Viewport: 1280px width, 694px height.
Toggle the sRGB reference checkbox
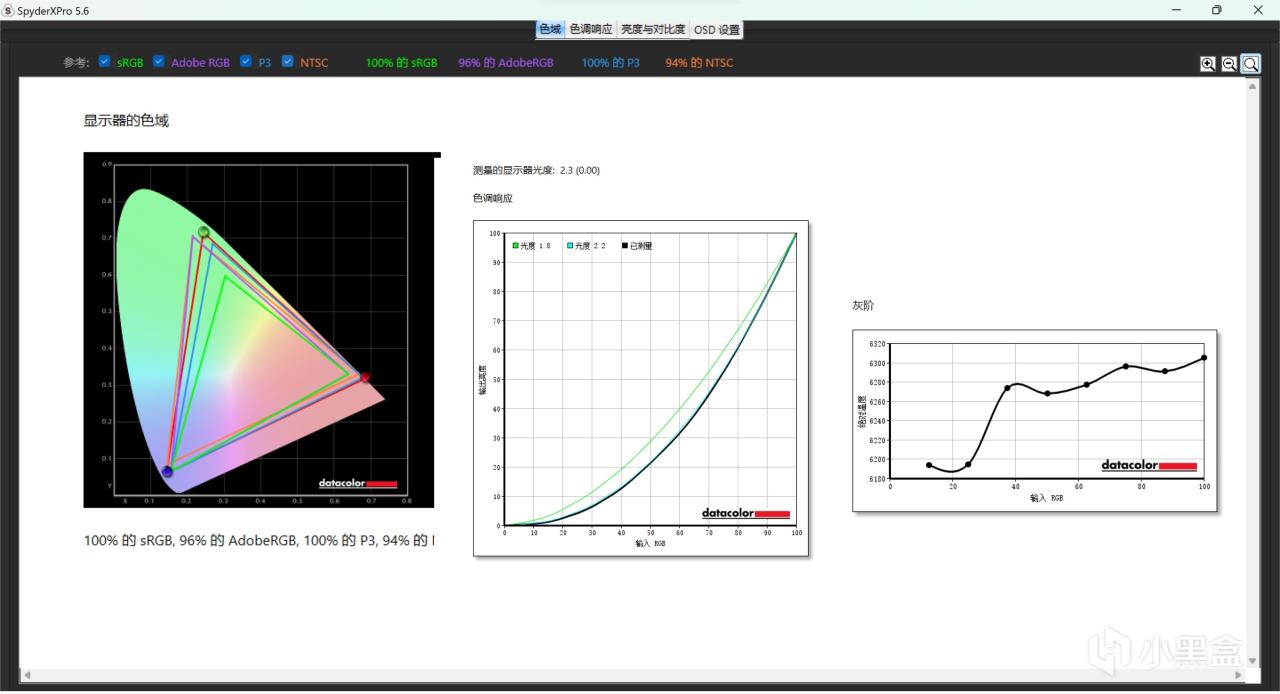click(x=105, y=62)
